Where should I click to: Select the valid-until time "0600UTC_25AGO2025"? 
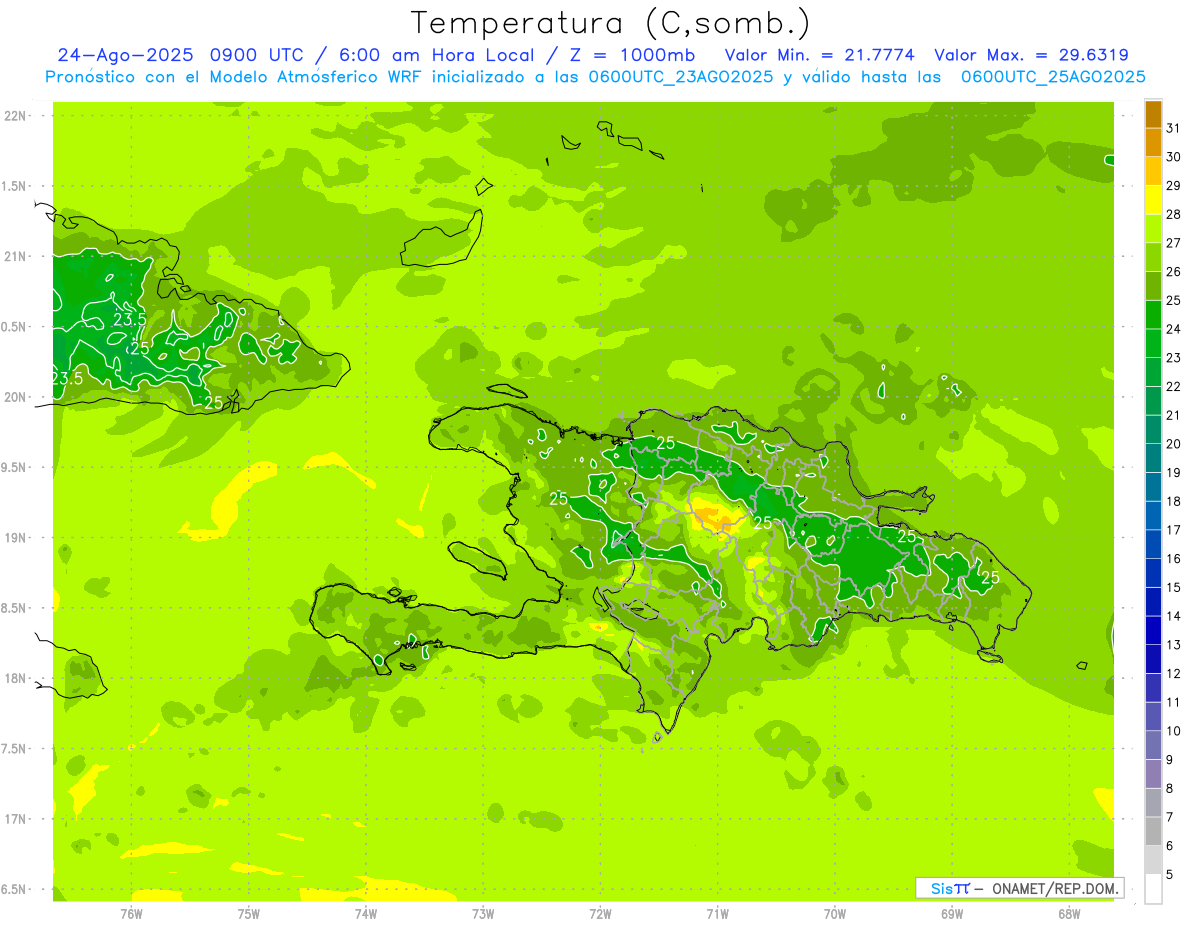1053,77
